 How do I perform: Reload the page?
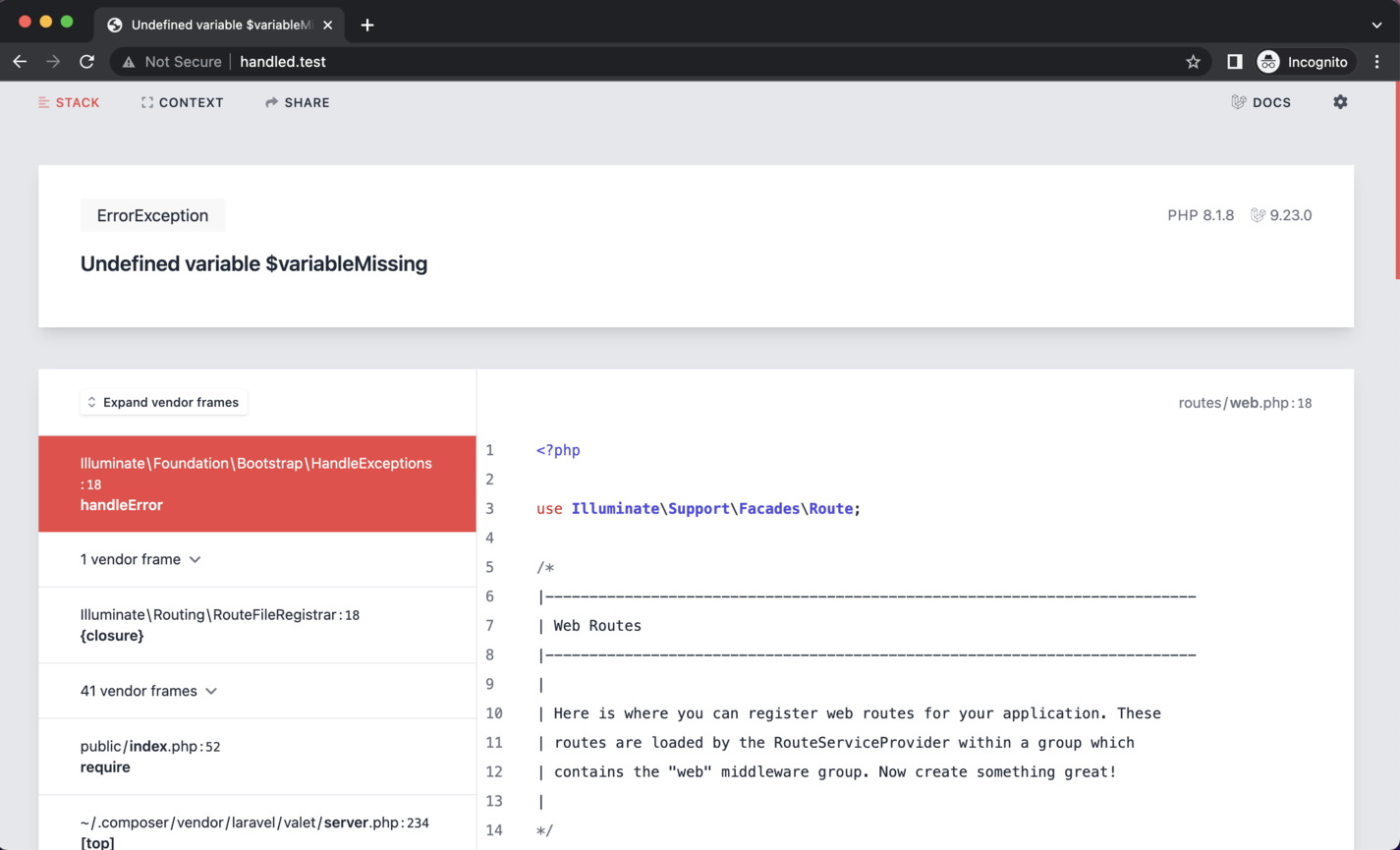pyautogui.click(x=86, y=62)
